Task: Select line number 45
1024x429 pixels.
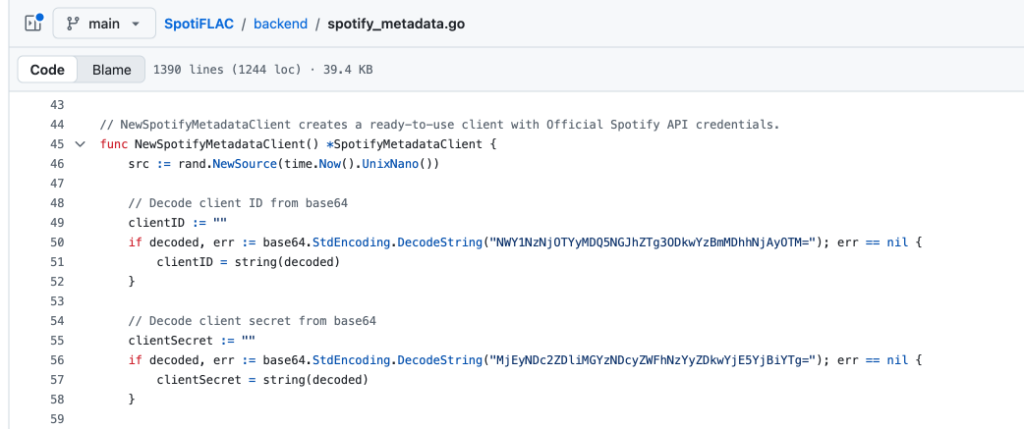Action: pos(56,144)
